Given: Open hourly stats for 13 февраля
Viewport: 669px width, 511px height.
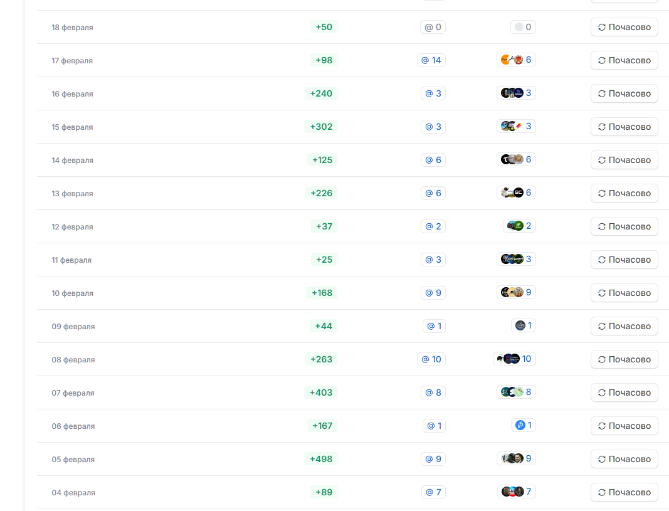Looking at the screenshot, I should coord(624,194).
